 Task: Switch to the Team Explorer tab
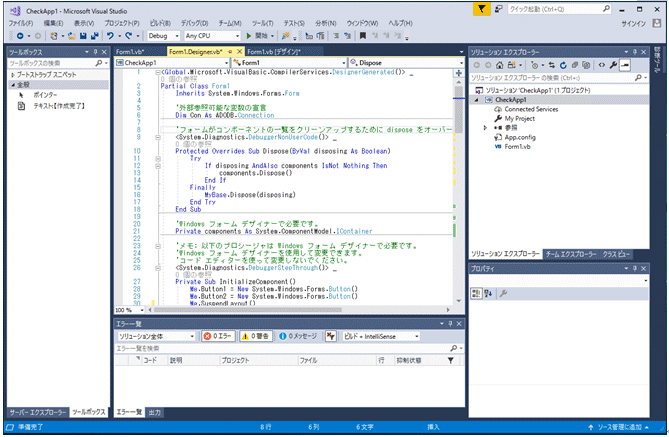[x=571, y=254]
